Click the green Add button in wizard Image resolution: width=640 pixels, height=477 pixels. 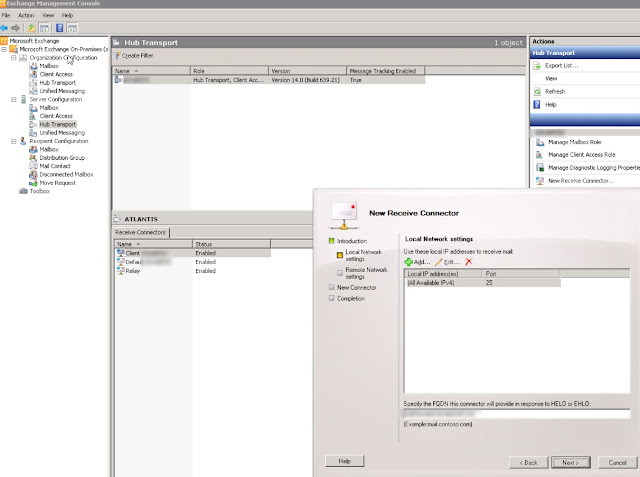point(417,262)
